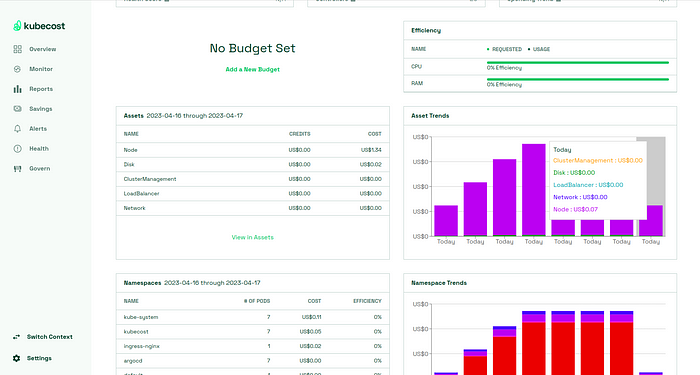
Task: Click the Node US$0.07 tooltip entry
Action: [x=575, y=209]
